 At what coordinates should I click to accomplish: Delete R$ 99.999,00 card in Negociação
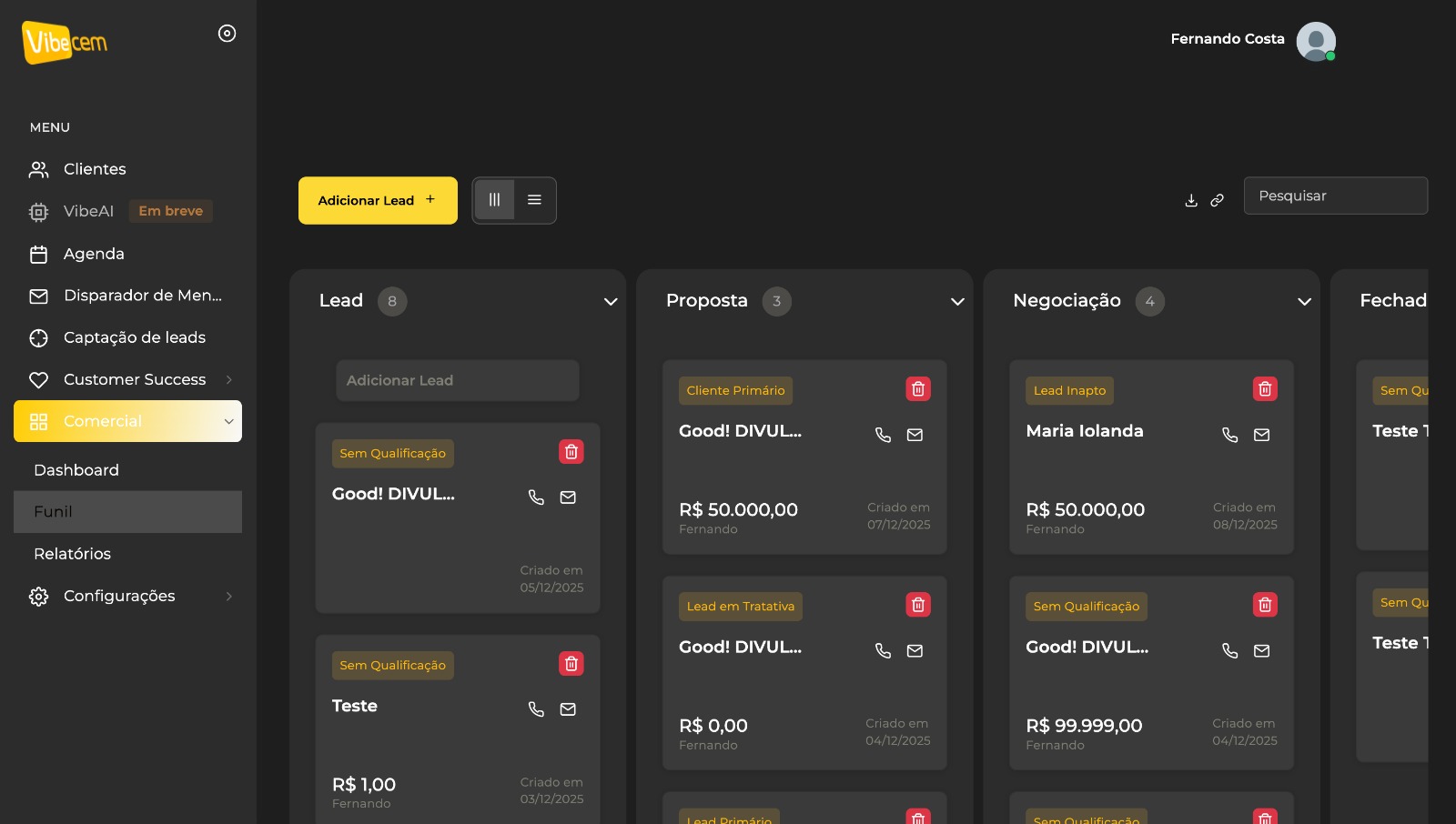pyautogui.click(x=1265, y=605)
